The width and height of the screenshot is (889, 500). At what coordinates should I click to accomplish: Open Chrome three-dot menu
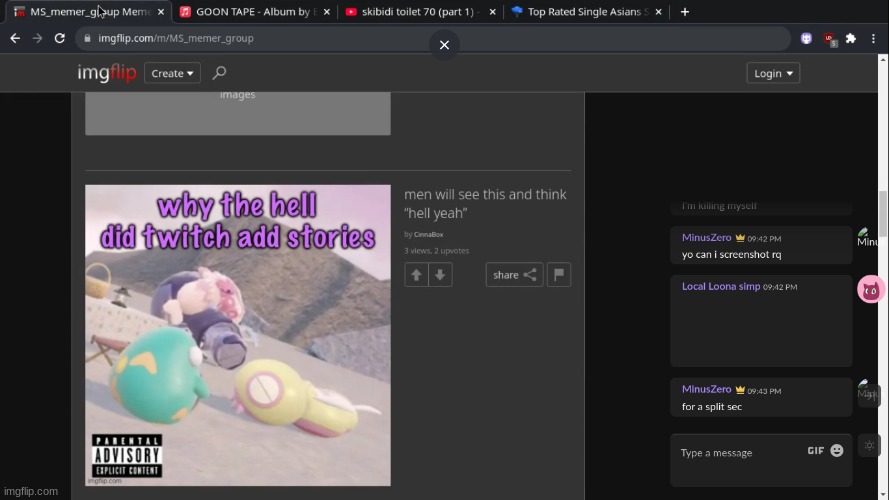873,38
